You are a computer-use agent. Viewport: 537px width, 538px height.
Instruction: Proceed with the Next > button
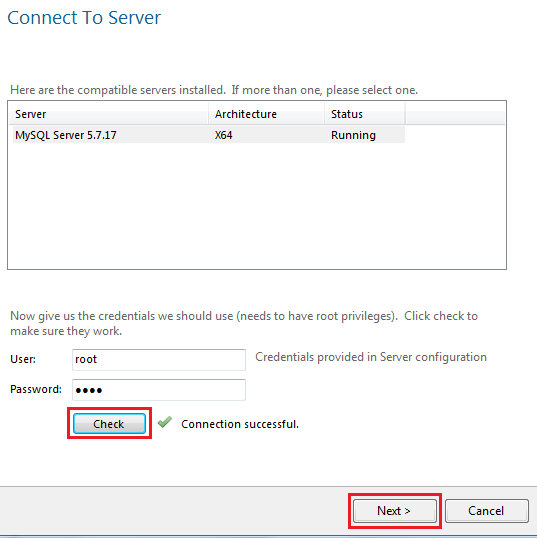pos(395,511)
